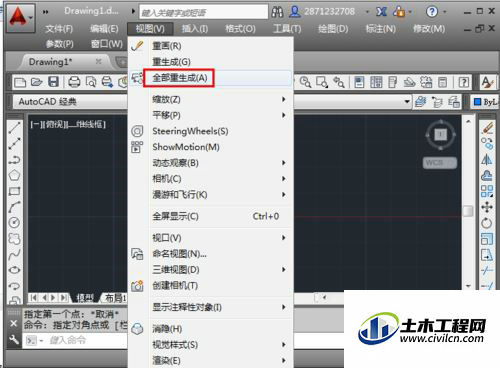Click the Plot Preview icon
Screen dimensions: 500x368
click(x=91, y=82)
